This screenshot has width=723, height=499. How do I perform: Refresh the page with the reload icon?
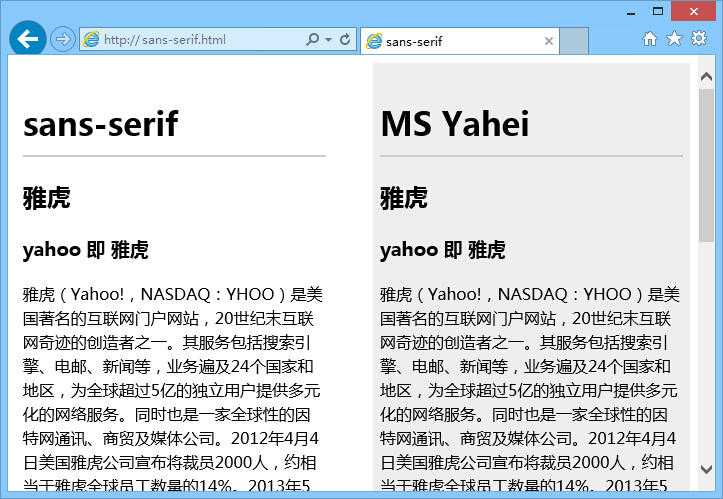(x=345, y=40)
